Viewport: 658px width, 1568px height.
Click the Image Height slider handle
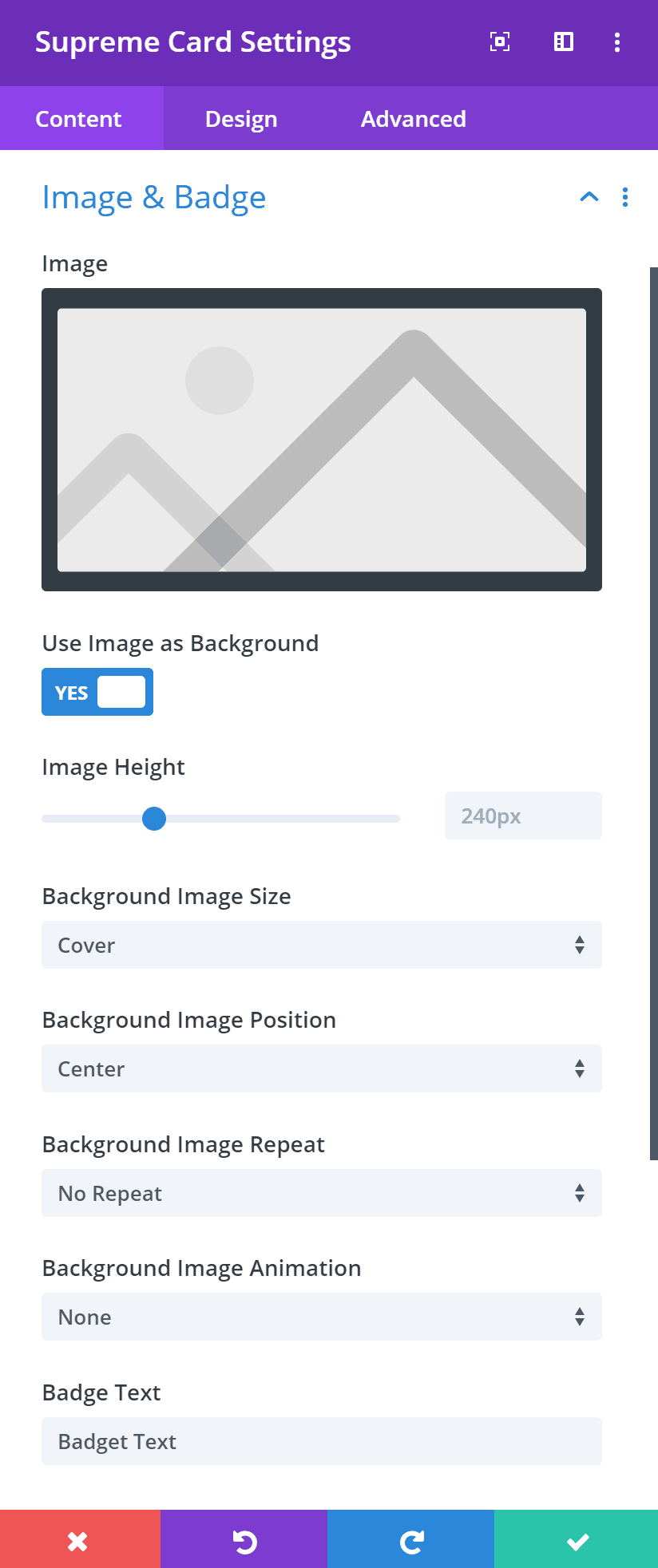coord(154,819)
